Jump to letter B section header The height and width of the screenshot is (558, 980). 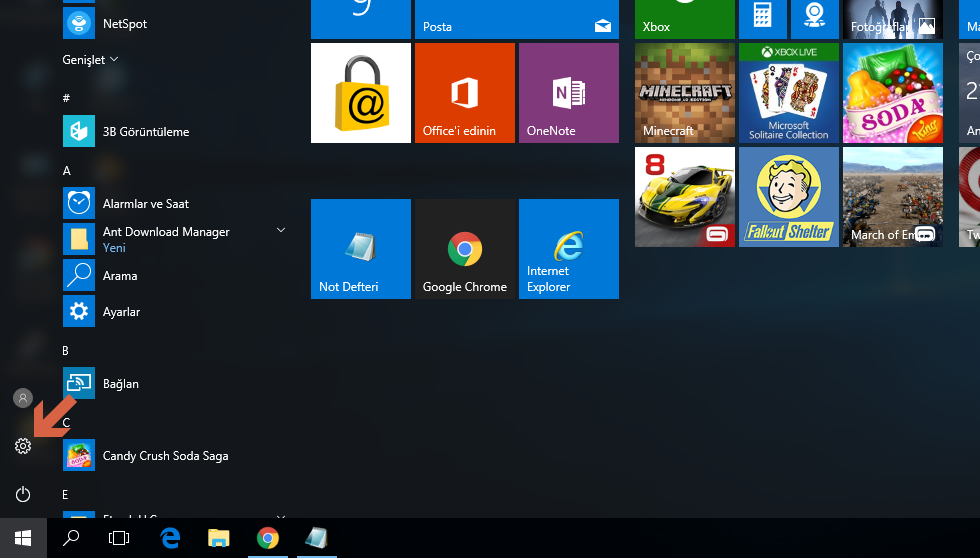point(66,351)
